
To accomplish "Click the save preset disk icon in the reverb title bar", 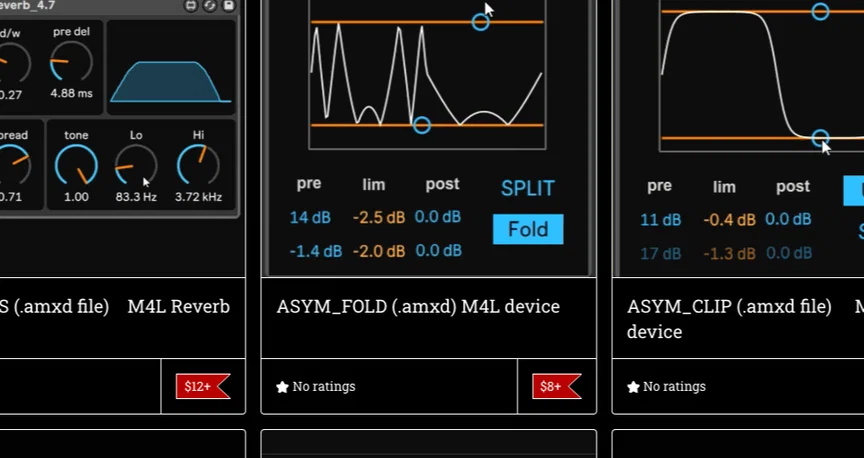I will click(x=229, y=6).
